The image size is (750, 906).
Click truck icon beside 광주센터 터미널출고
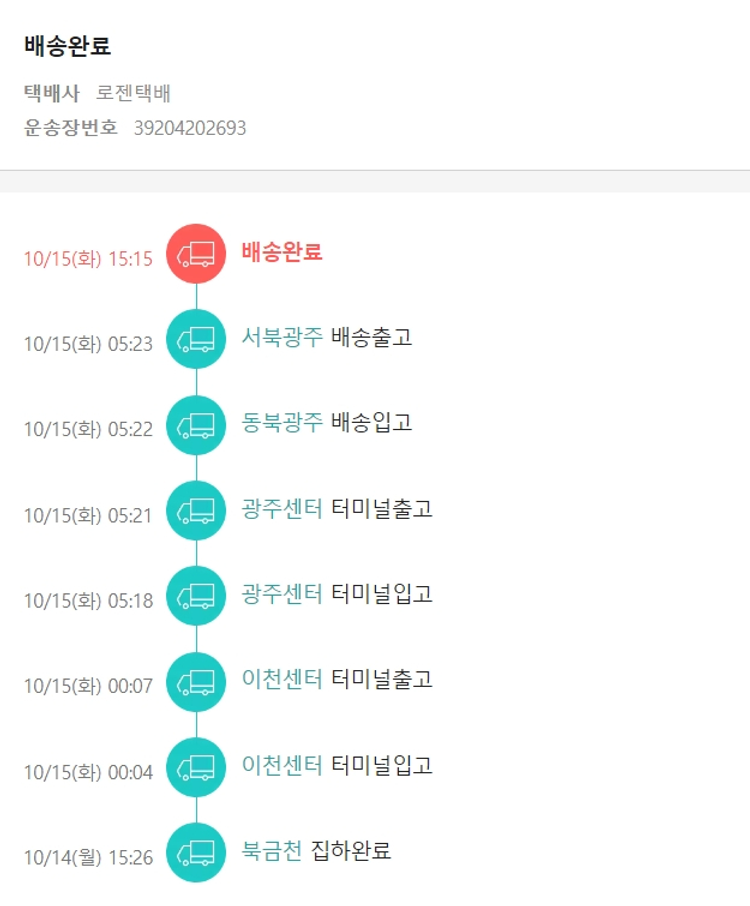(196, 511)
